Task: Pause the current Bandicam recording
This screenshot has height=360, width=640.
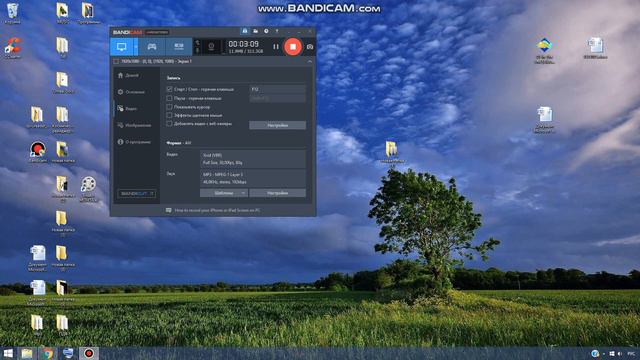Action: pos(276,47)
